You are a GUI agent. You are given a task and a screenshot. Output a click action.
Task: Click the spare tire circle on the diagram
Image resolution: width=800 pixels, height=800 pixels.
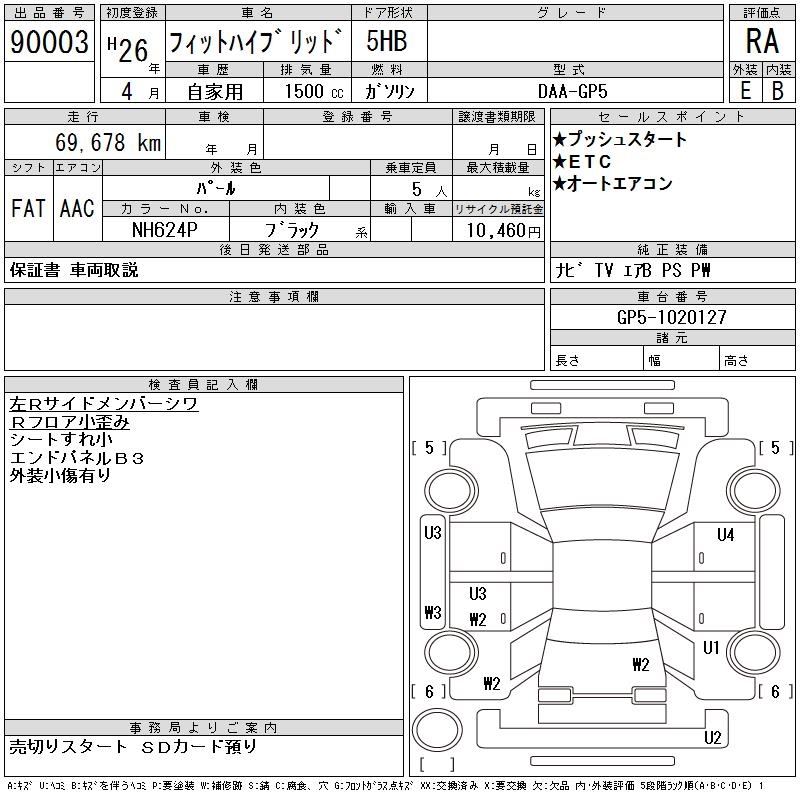[x=437, y=730]
